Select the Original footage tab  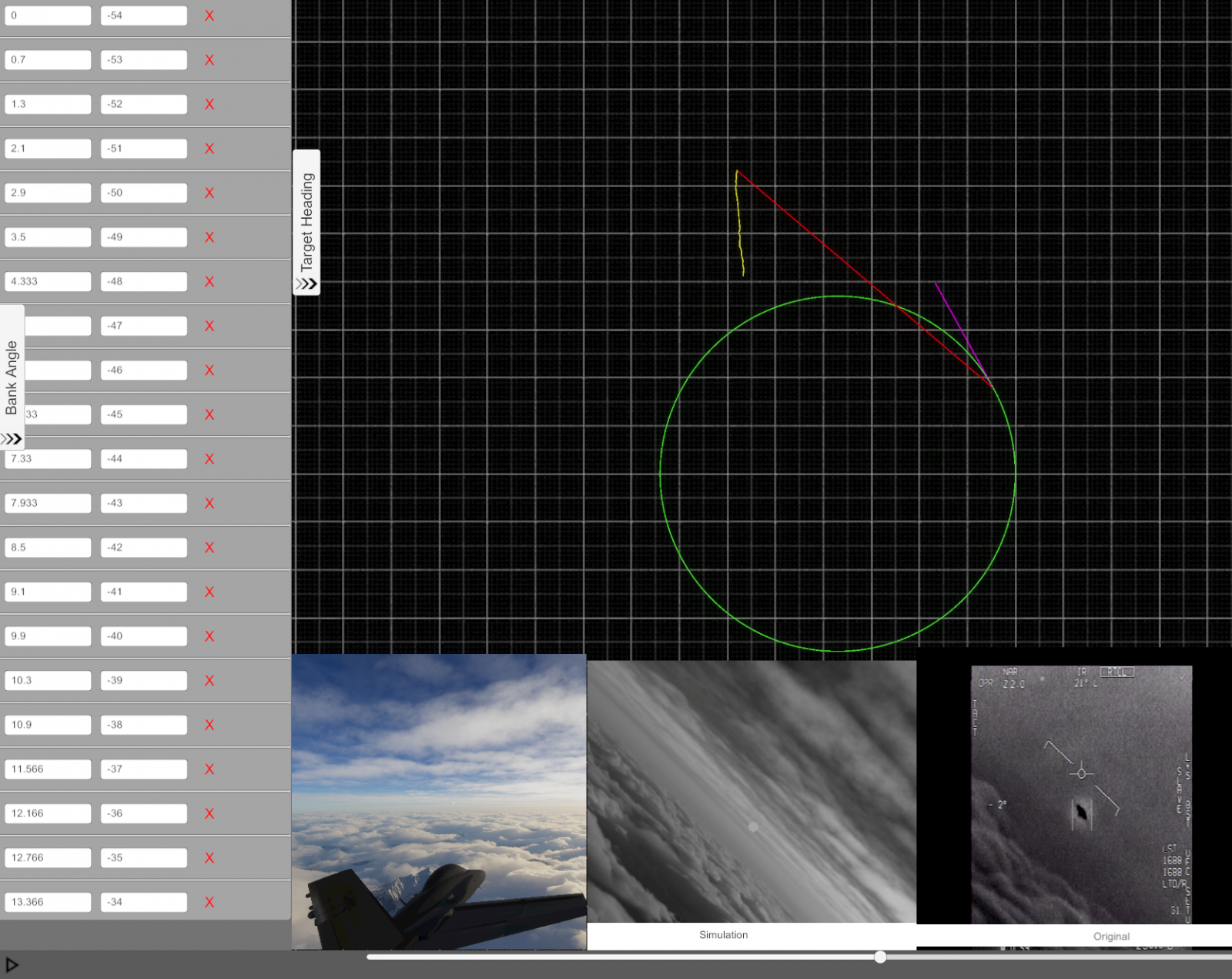click(x=1111, y=936)
